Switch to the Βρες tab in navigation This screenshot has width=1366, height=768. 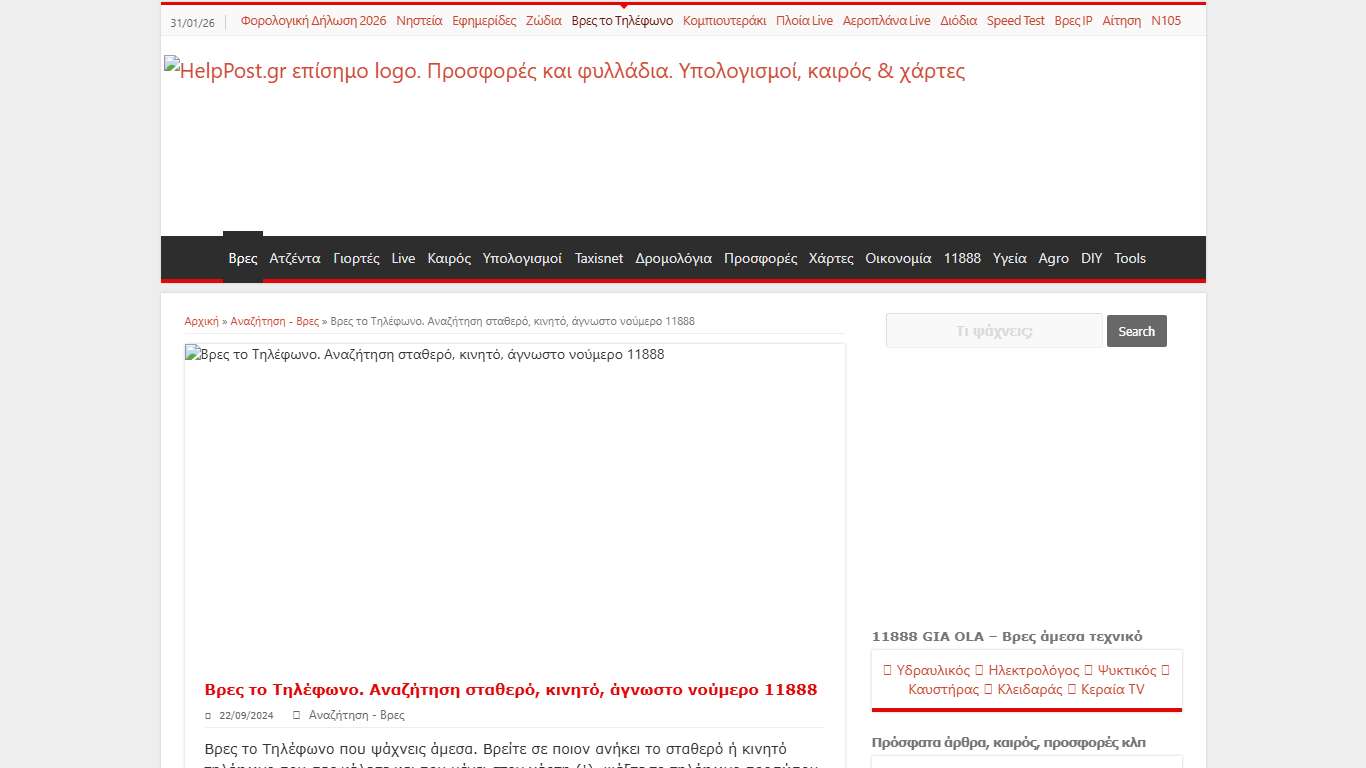(x=242, y=258)
